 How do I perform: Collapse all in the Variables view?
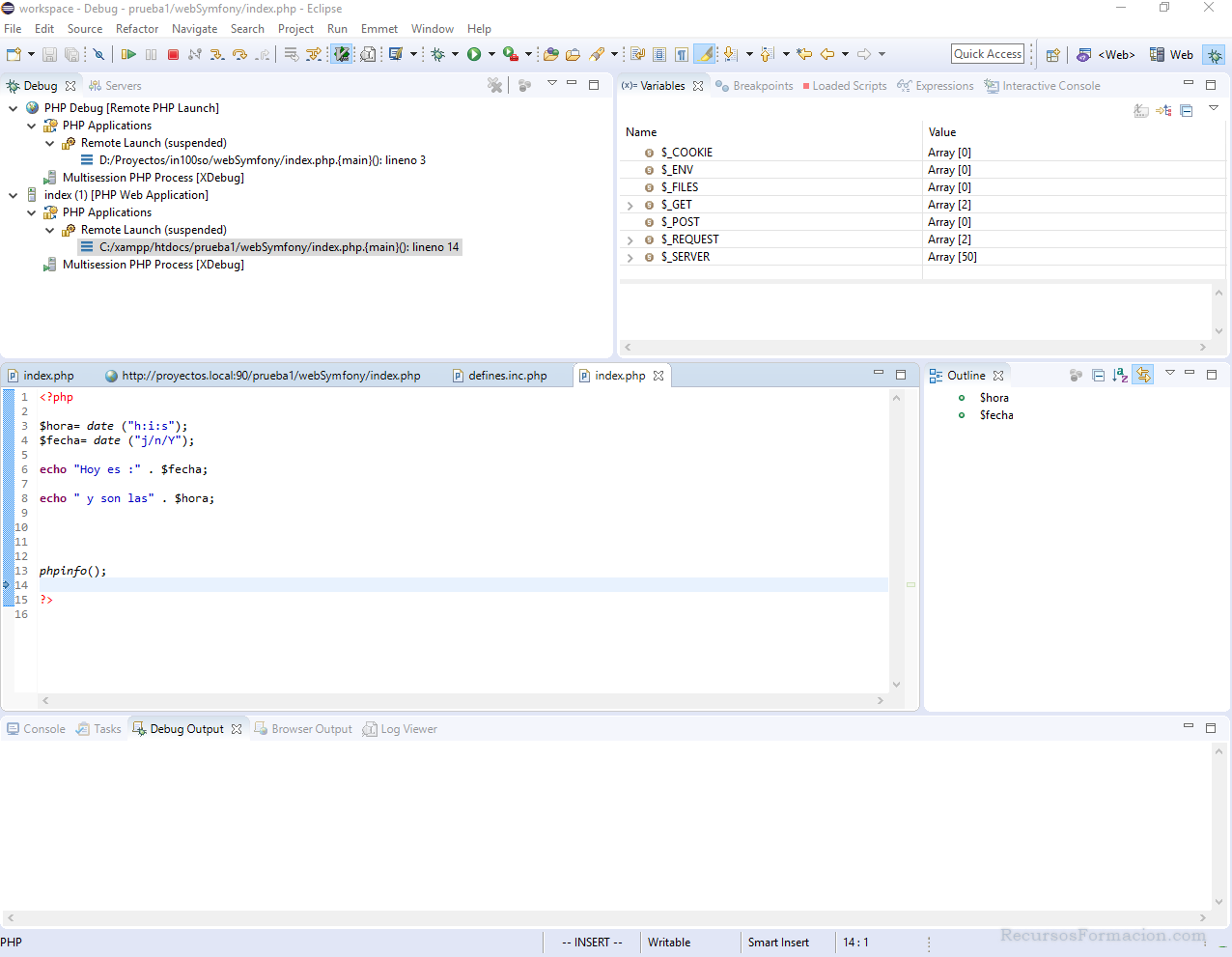(1187, 111)
